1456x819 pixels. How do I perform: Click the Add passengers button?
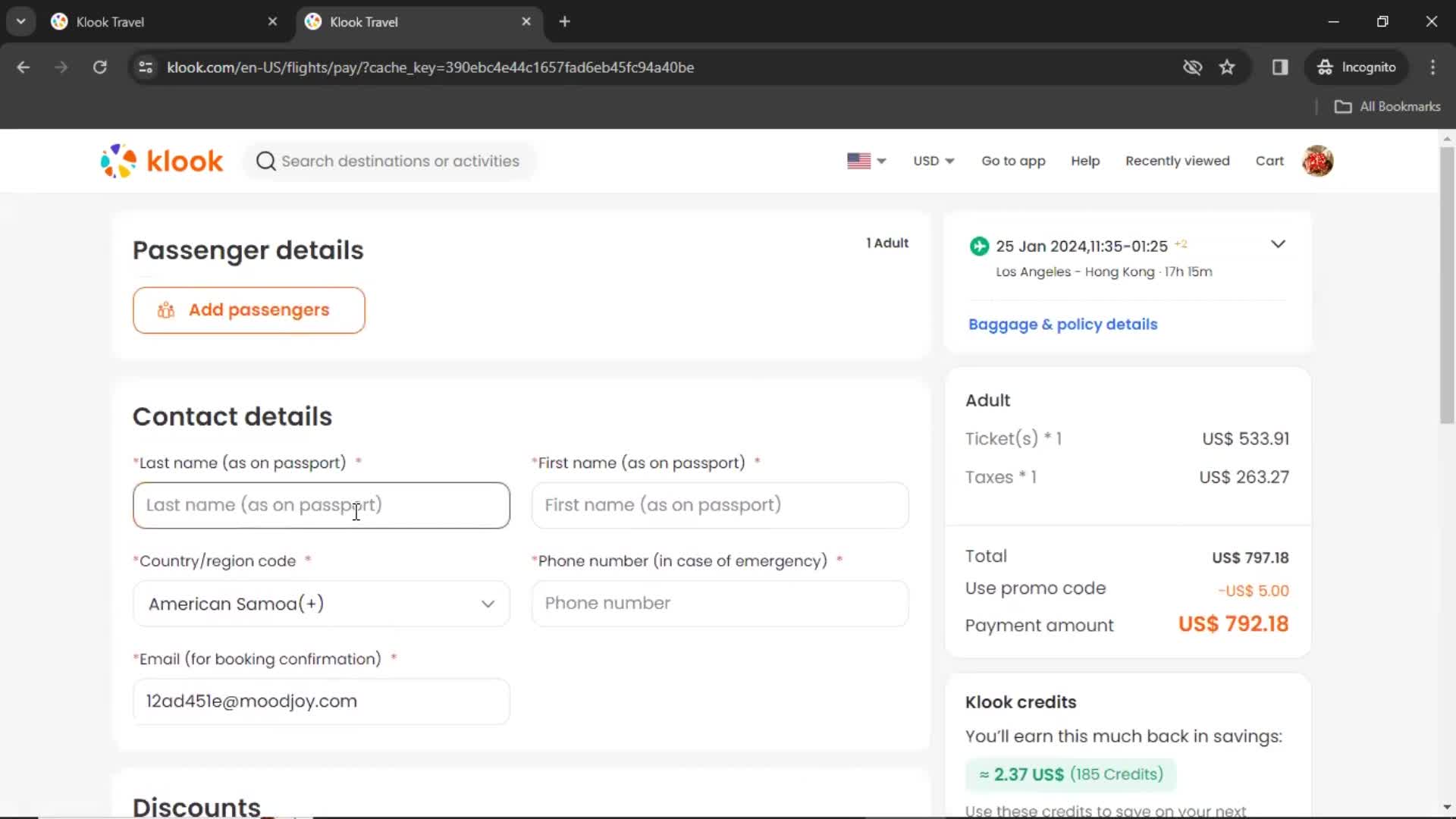point(249,310)
